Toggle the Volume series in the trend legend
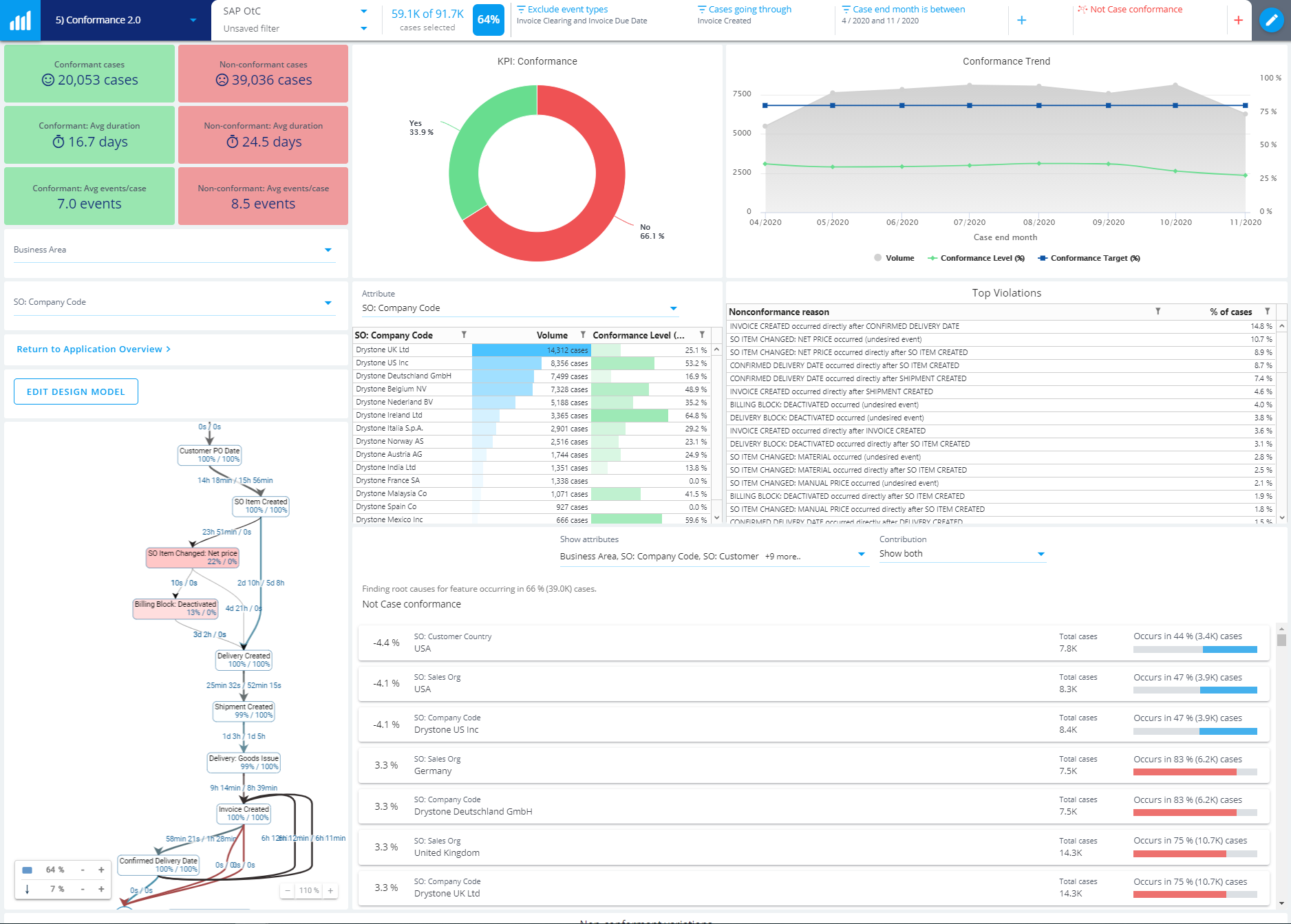Viewport: 1291px width, 924px height. pyautogui.click(x=893, y=258)
